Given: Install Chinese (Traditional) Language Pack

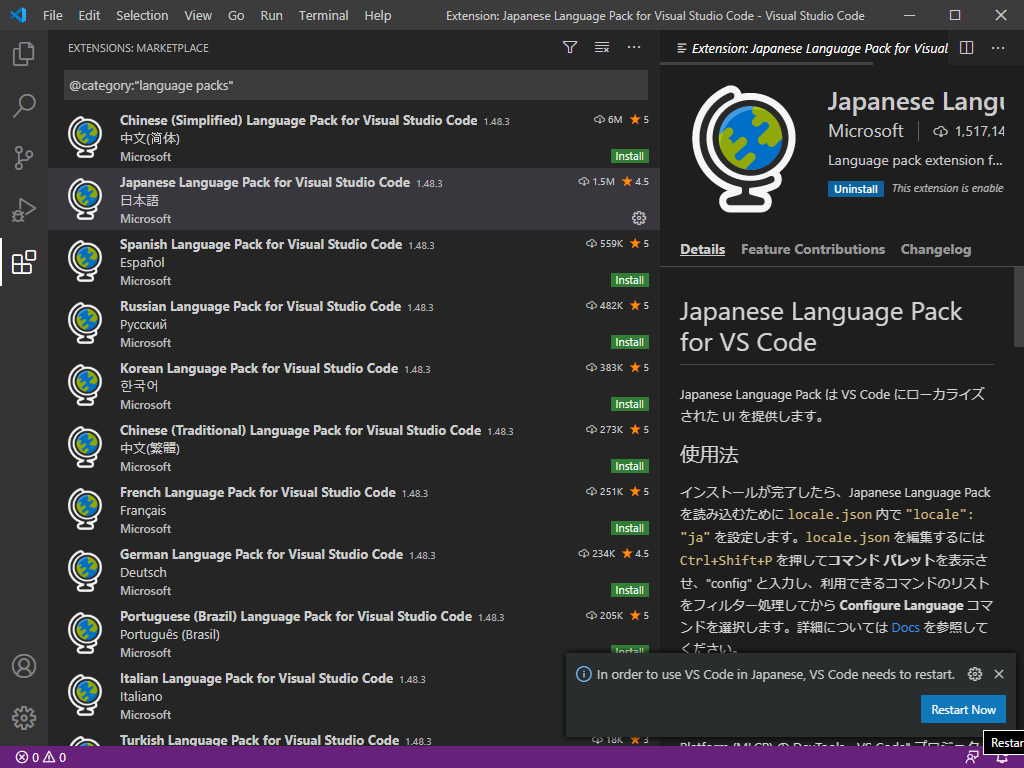Looking at the screenshot, I should [630, 466].
